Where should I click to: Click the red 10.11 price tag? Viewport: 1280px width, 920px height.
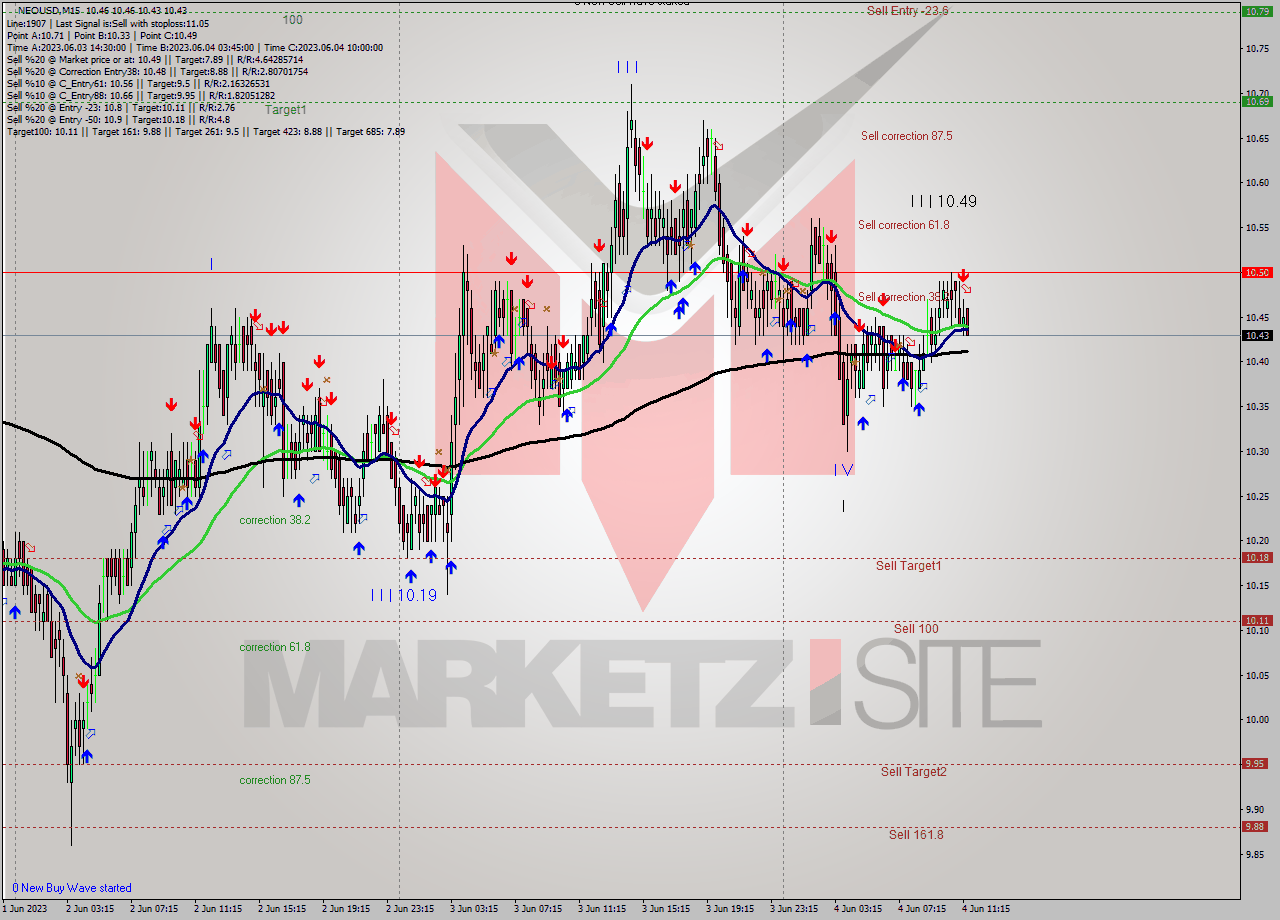pos(1257,621)
